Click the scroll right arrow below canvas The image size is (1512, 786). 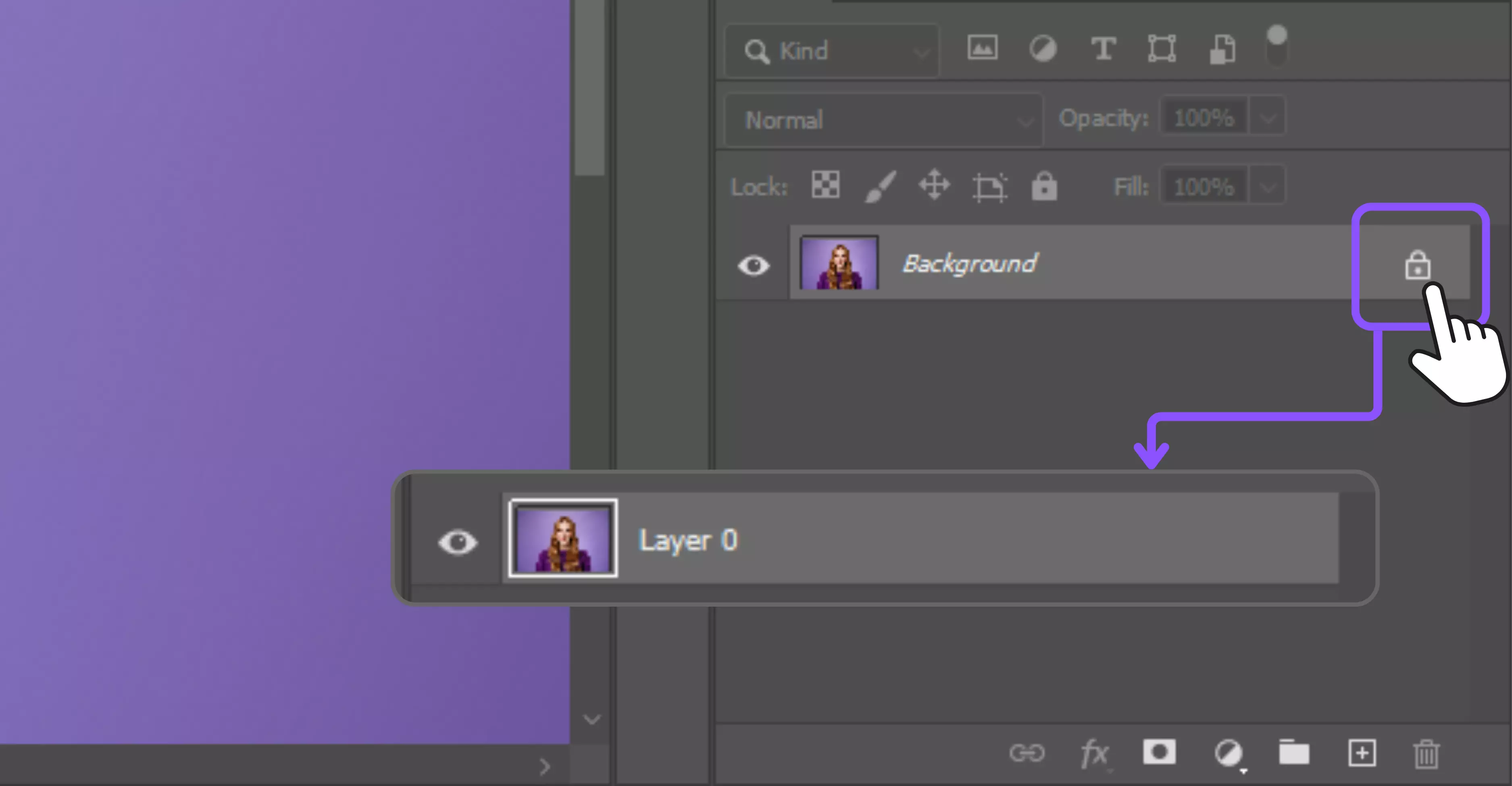tap(545, 766)
